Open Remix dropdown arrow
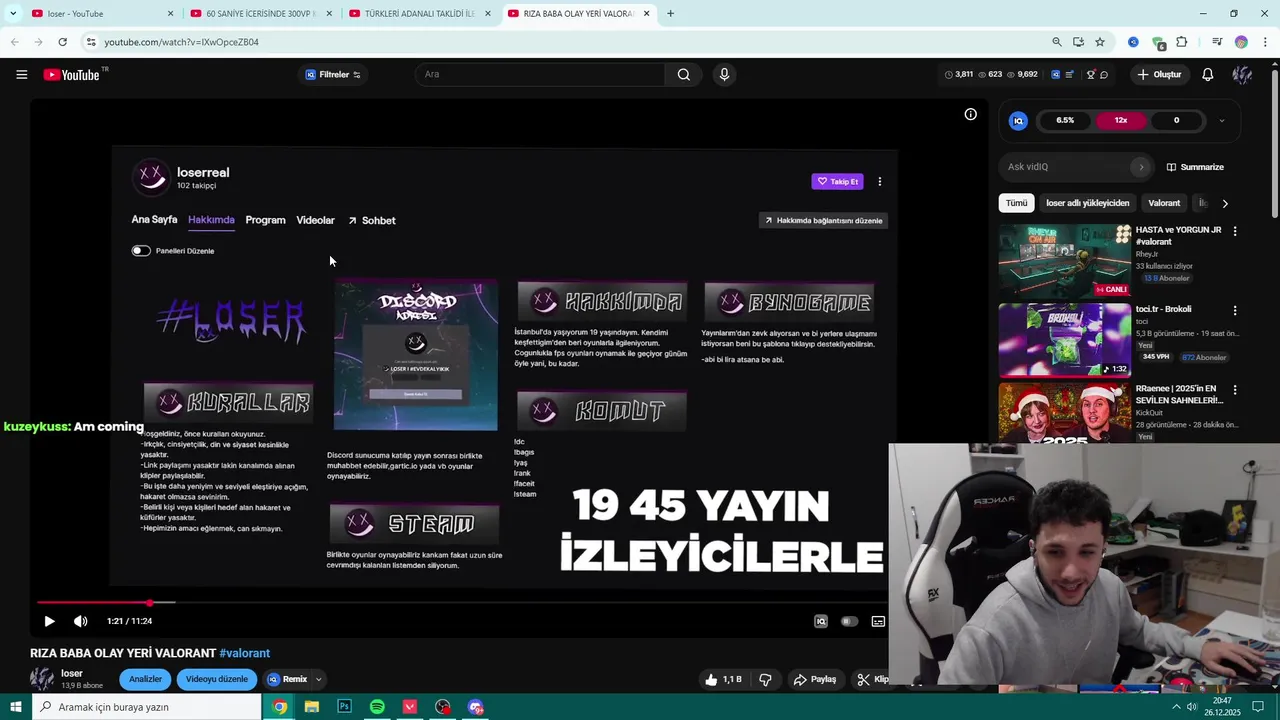This screenshot has height=720, width=1280. tap(318, 680)
